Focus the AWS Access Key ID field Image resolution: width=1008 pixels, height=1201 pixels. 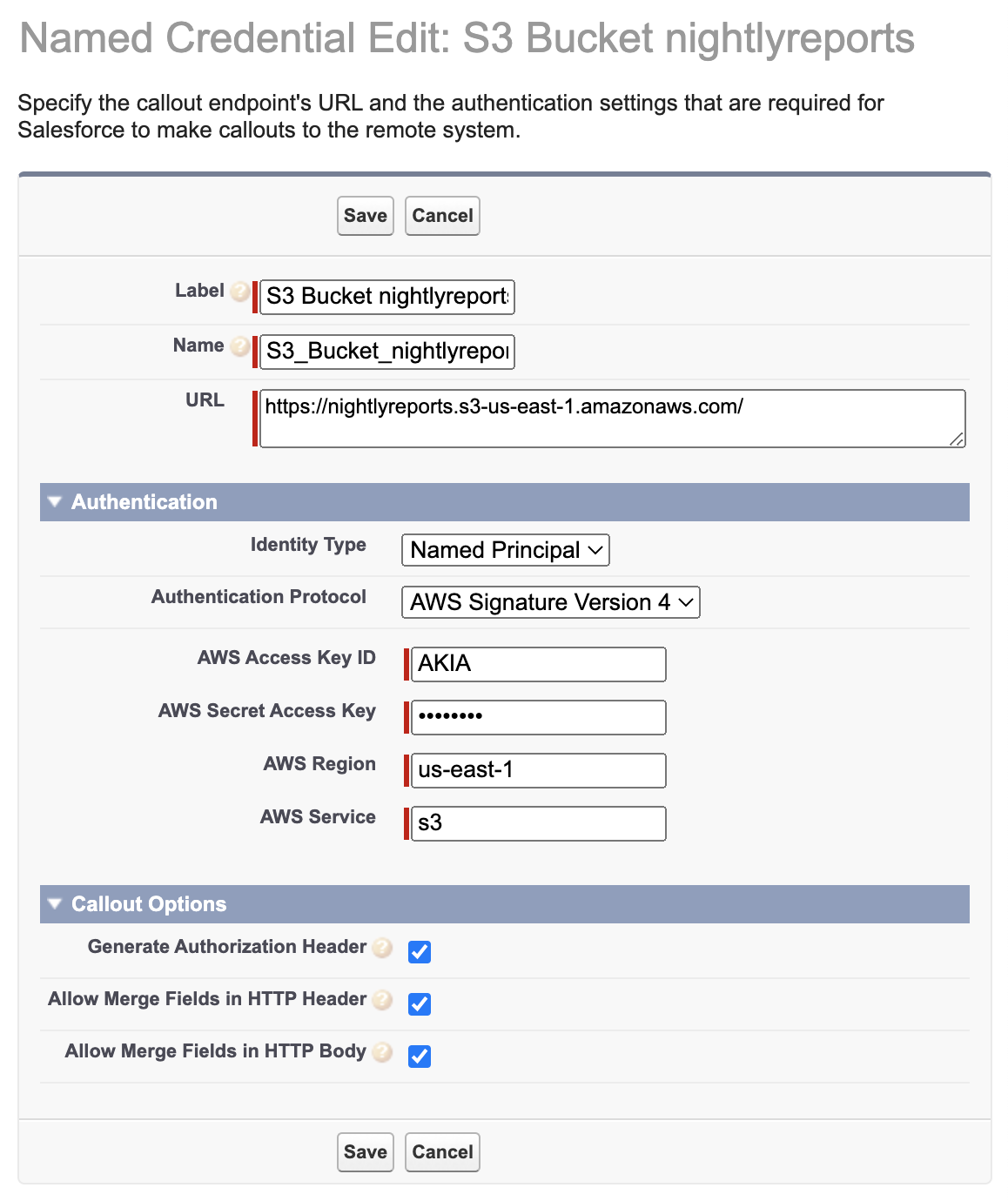click(538, 664)
